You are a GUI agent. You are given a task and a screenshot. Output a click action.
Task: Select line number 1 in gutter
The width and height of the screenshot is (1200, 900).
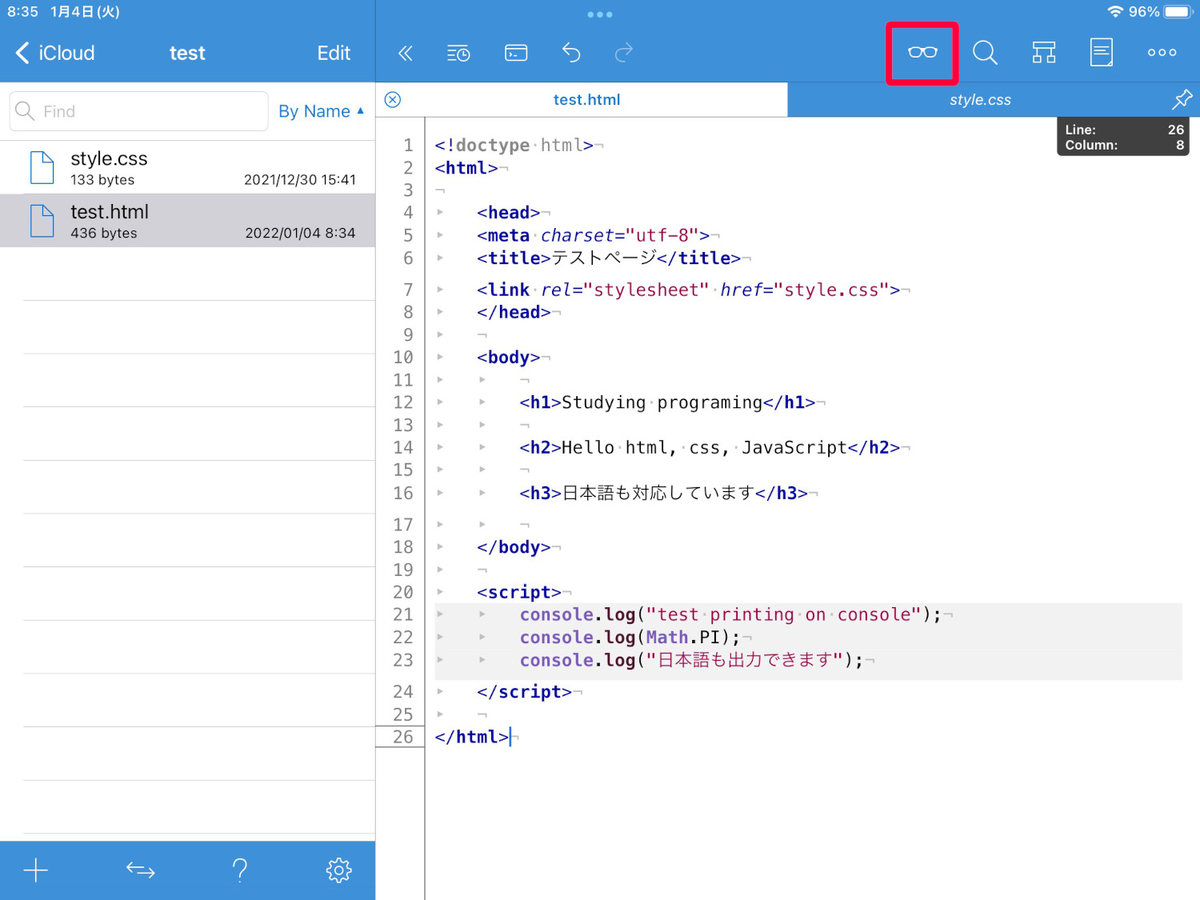tap(408, 145)
